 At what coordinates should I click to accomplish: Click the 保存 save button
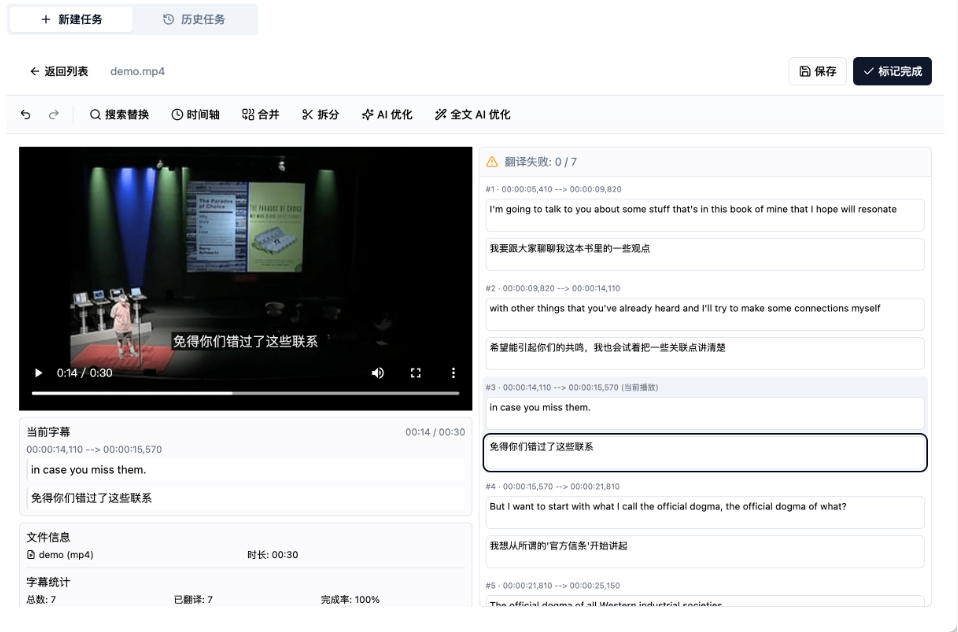tap(817, 72)
